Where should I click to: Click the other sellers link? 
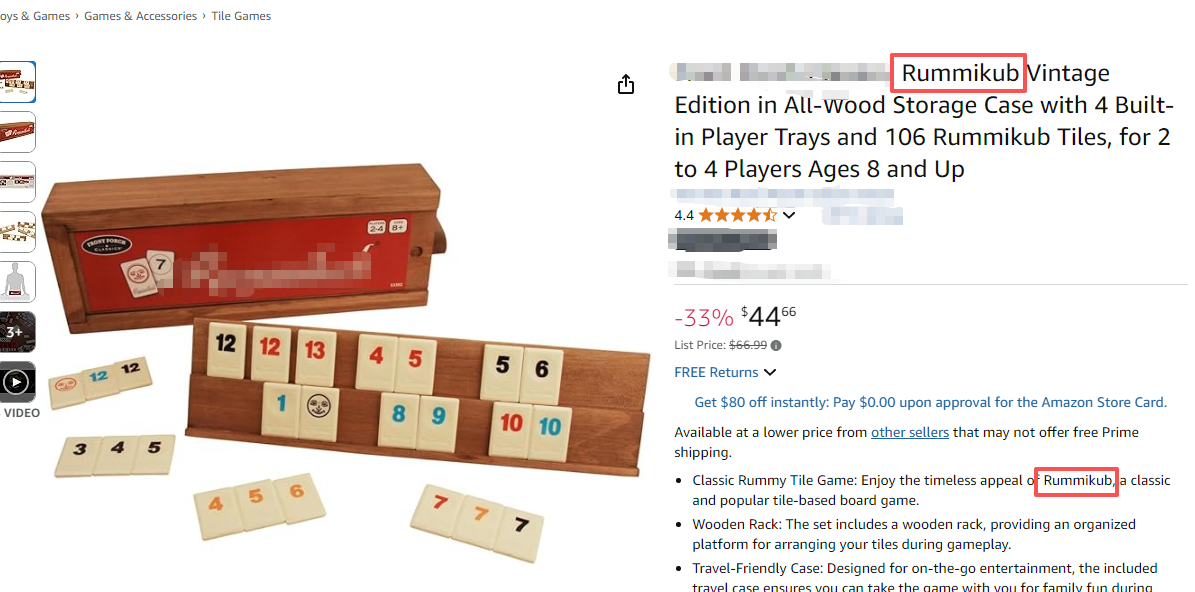909,432
